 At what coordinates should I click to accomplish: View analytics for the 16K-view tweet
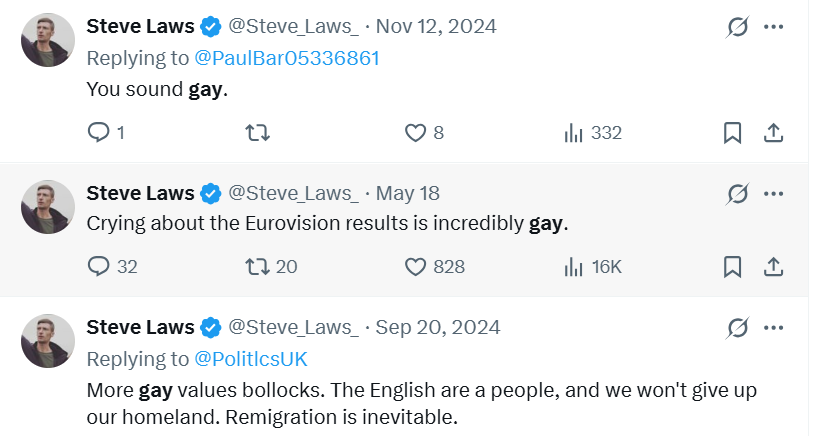574,266
